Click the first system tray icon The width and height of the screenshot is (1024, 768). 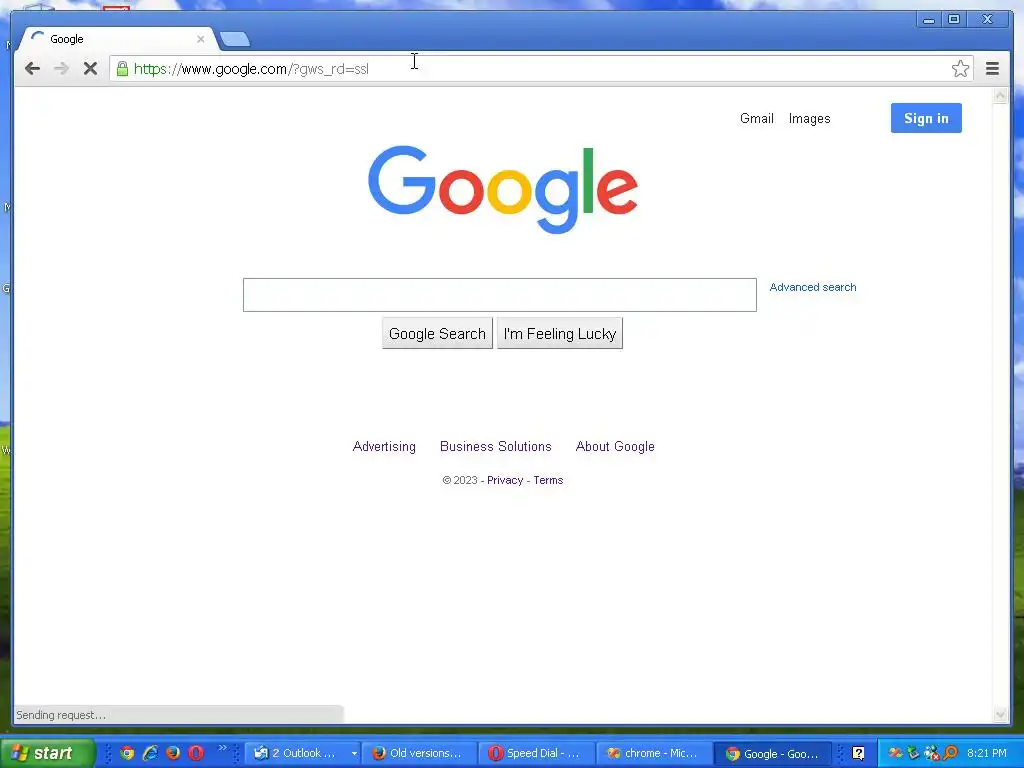pos(895,753)
